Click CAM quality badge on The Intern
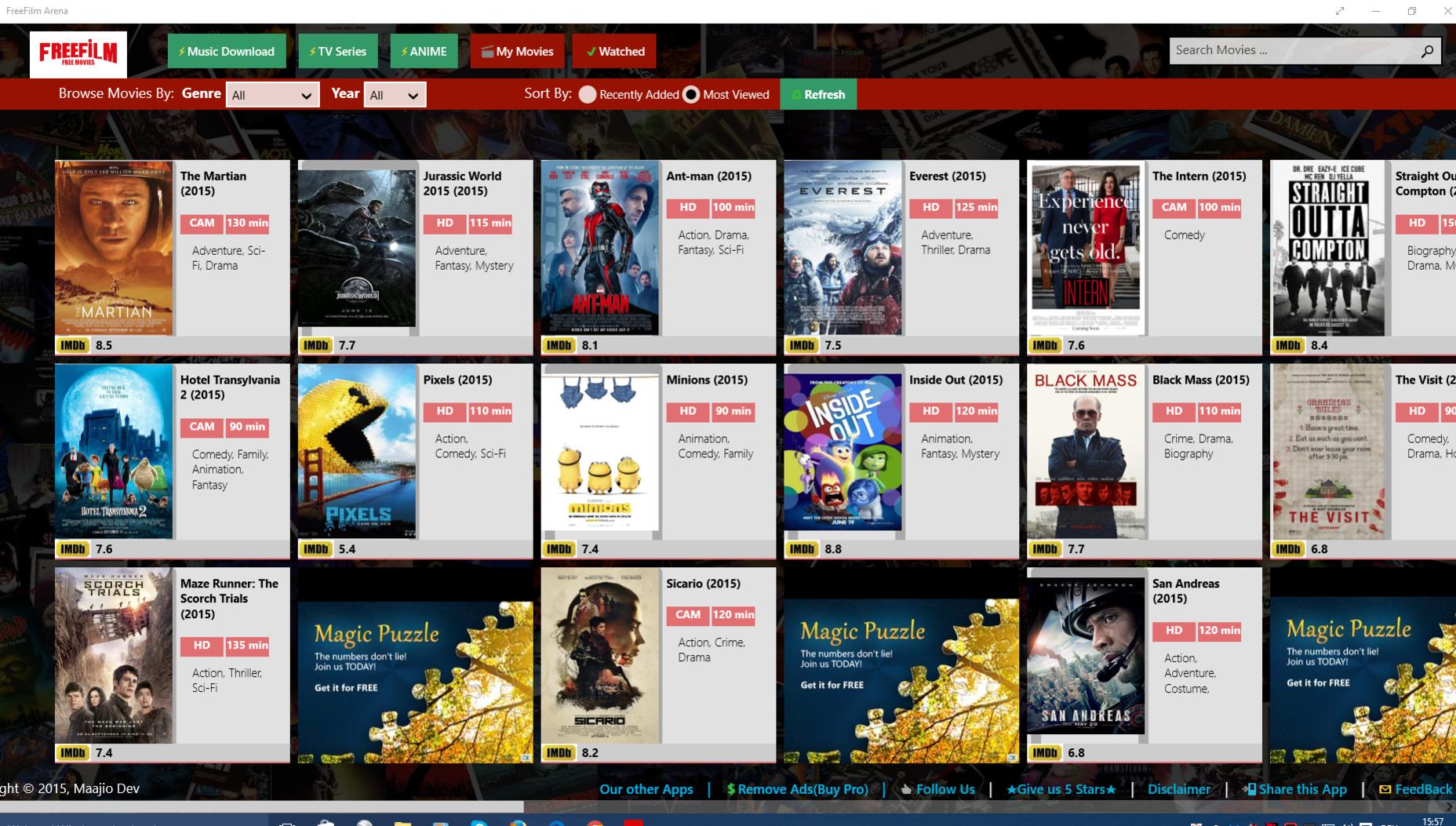The image size is (1456, 826). point(1174,208)
